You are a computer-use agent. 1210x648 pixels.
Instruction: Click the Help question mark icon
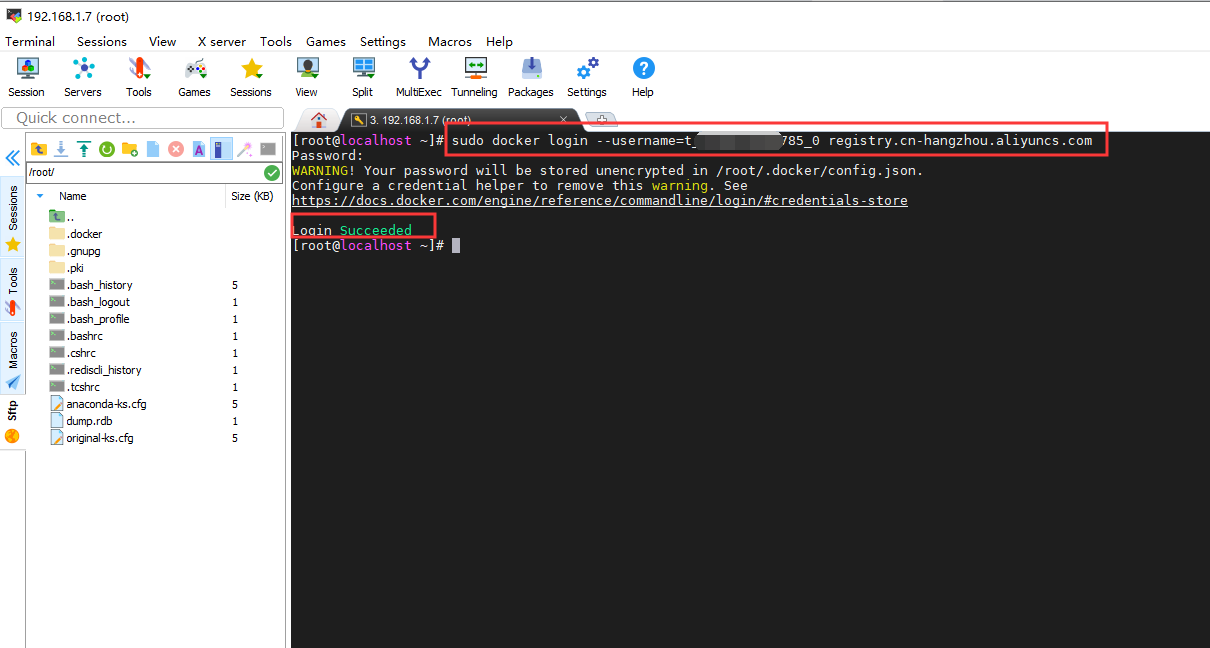click(x=643, y=77)
